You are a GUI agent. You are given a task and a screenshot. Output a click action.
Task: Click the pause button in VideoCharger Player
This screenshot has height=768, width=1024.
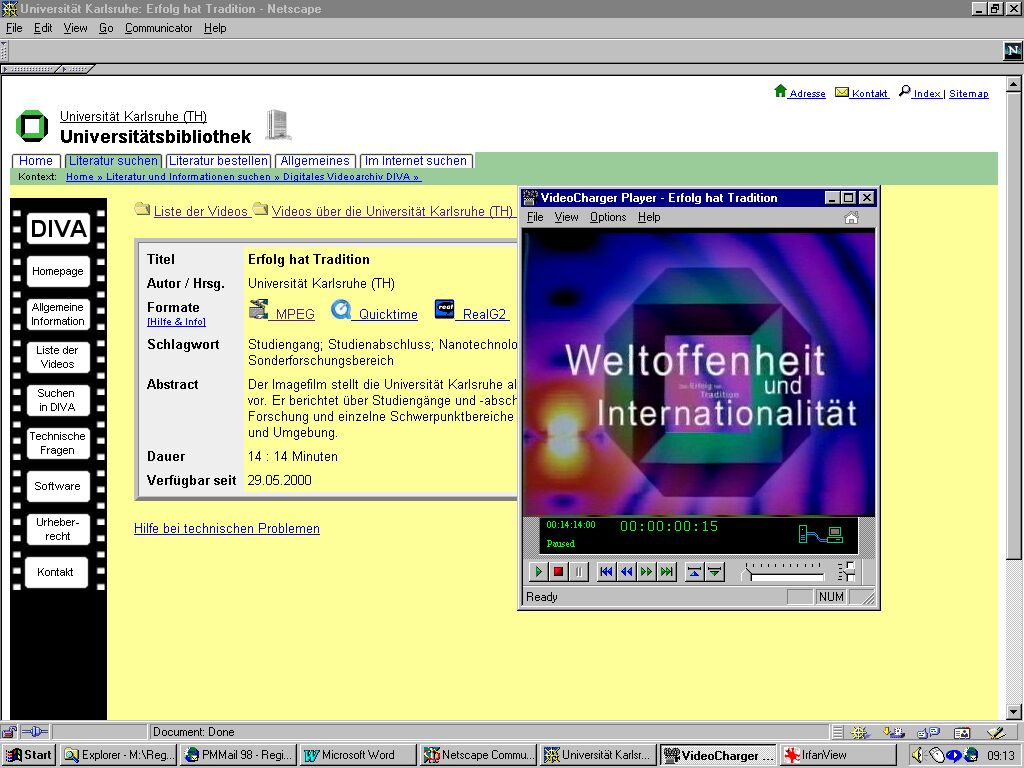[579, 572]
